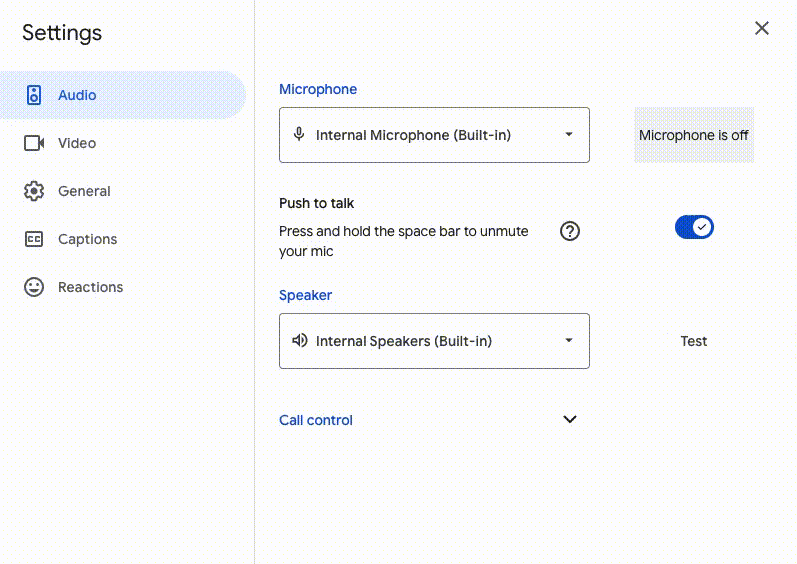Click the push to talk help icon
This screenshot has height=564, width=797.
[570, 232]
